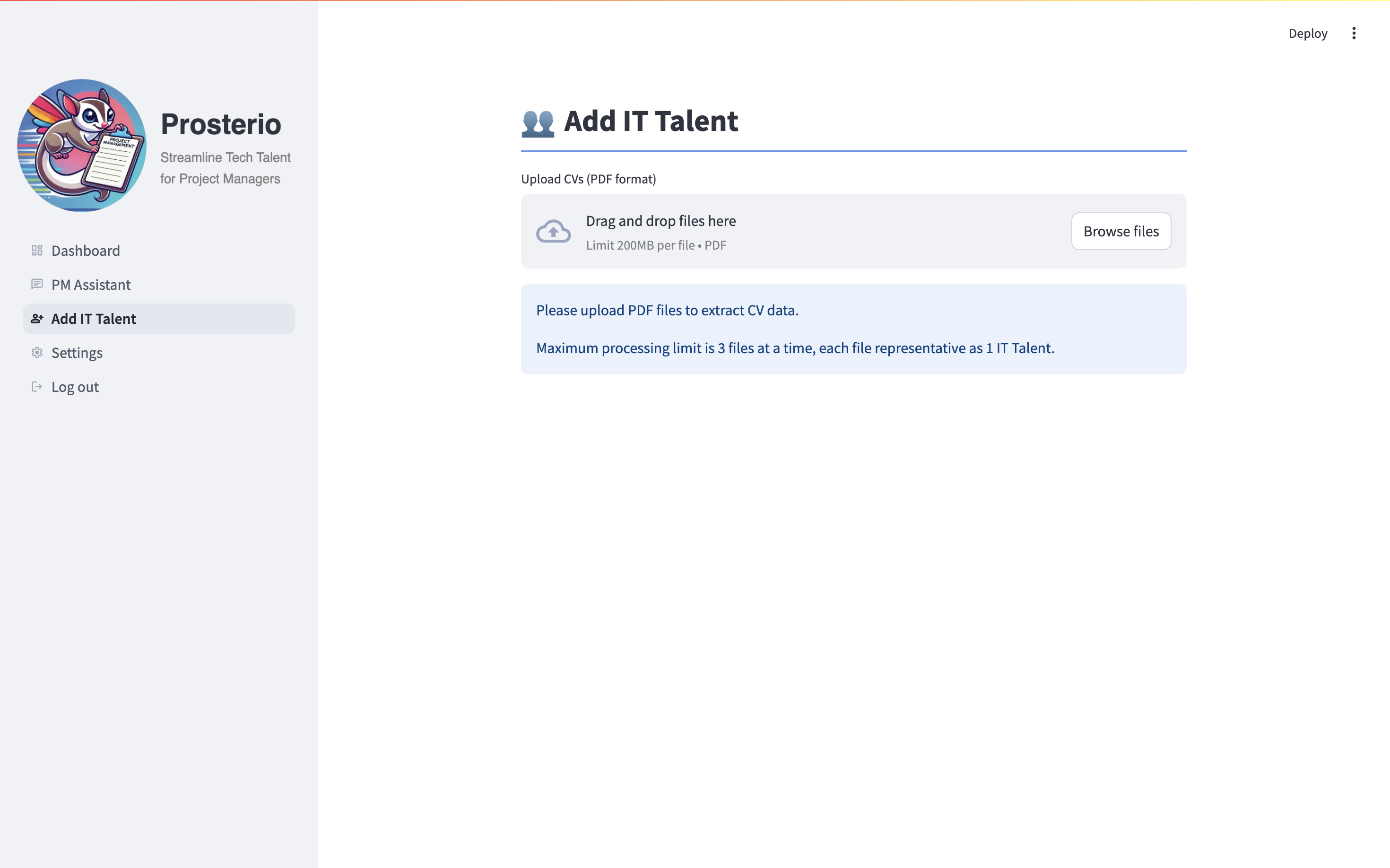Click the PM Assistant chat icon
1390x868 pixels.
[37, 284]
